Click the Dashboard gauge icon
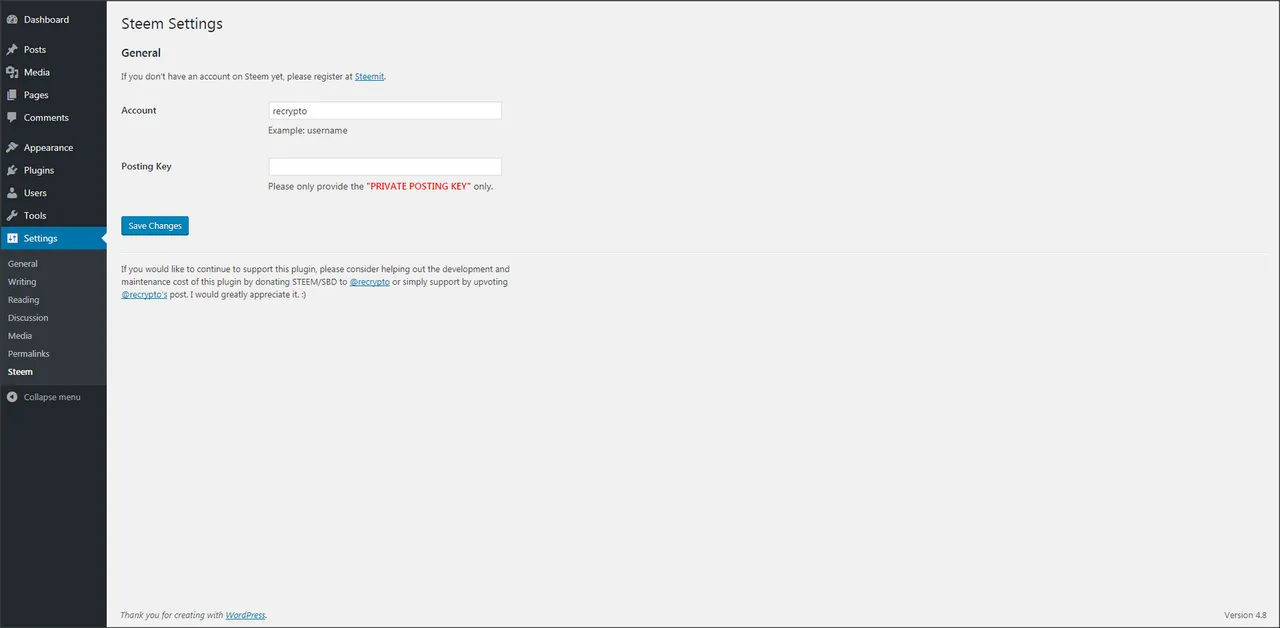Screen dimensions: 1280x628 tap(12, 20)
